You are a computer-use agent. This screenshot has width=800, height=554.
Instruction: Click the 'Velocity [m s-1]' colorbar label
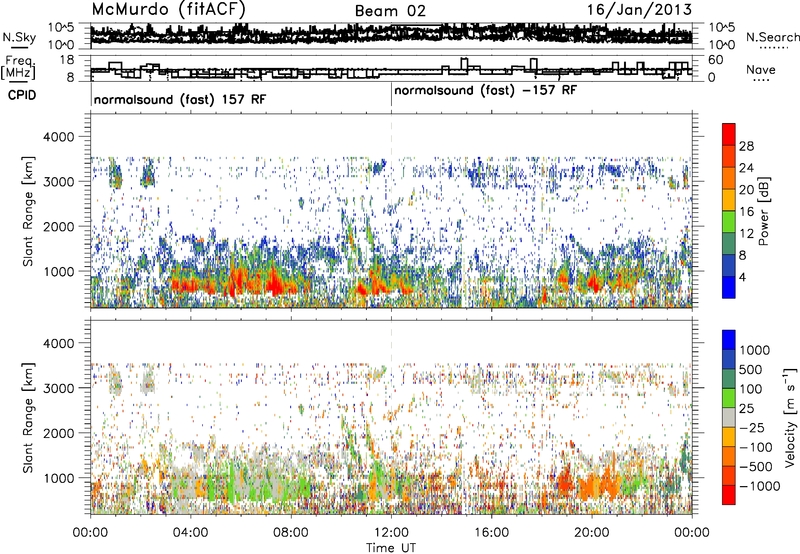pyautogui.click(x=789, y=417)
